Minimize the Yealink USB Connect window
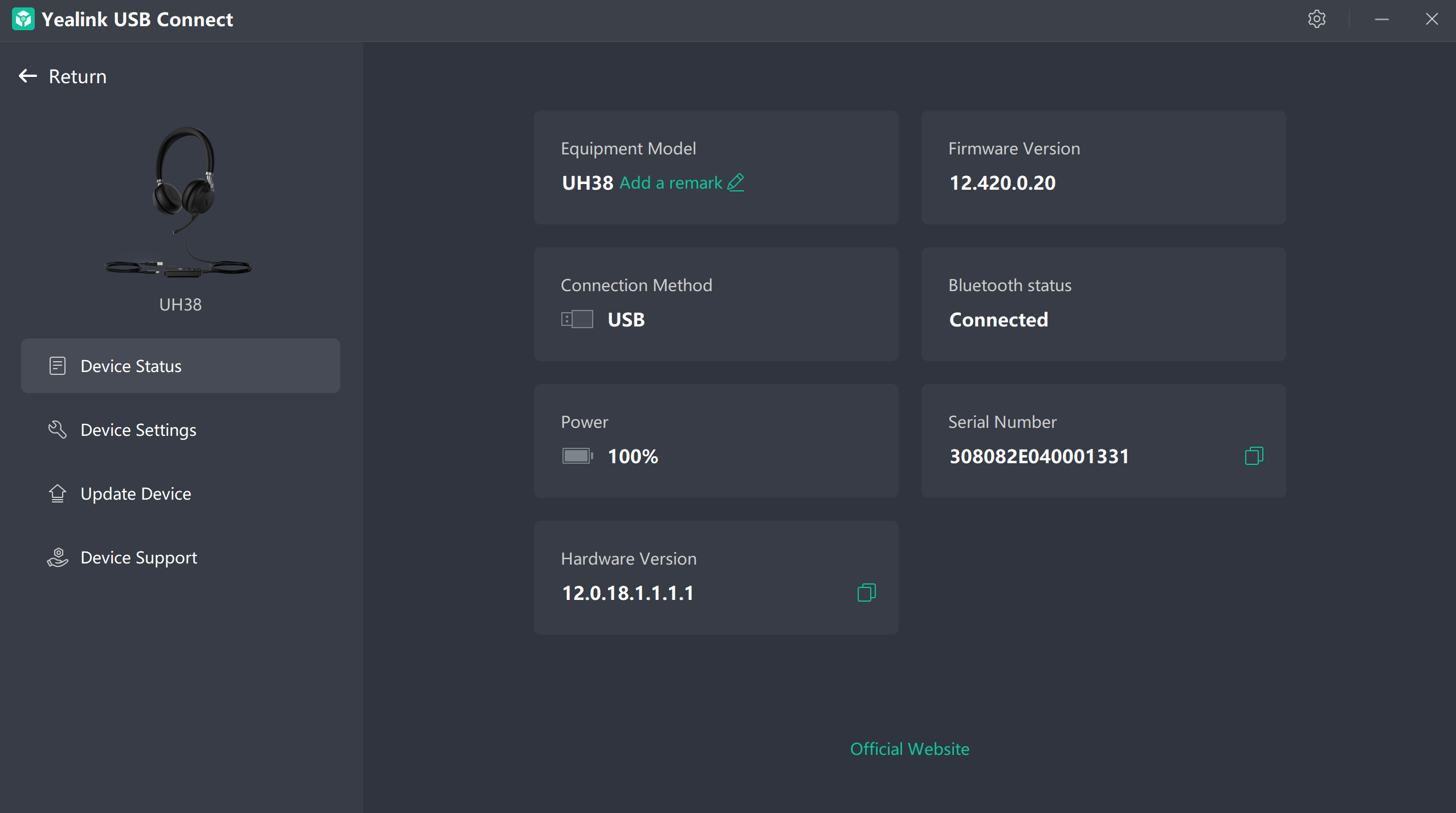1456x813 pixels. pos(1381,19)
